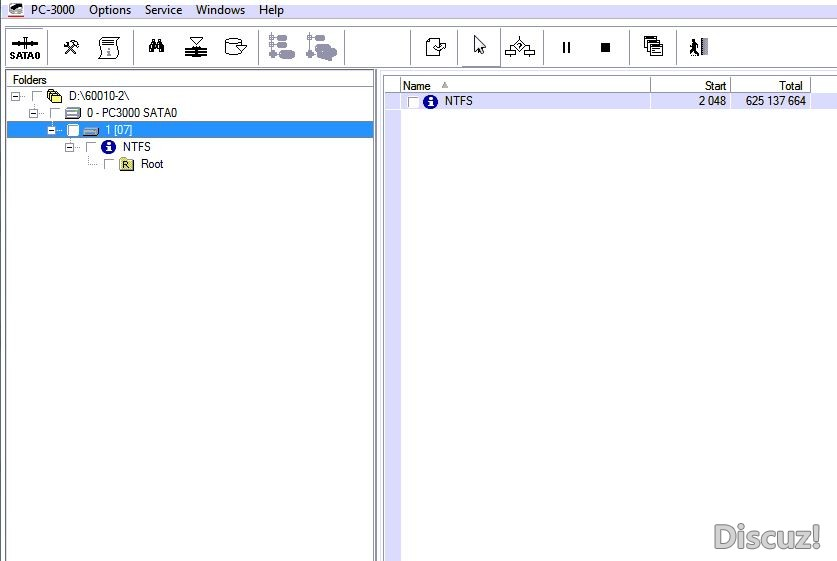Screen dimensions: 837x561
Task: Click the partition icon of 1 [07]
Action: point(91,130)
